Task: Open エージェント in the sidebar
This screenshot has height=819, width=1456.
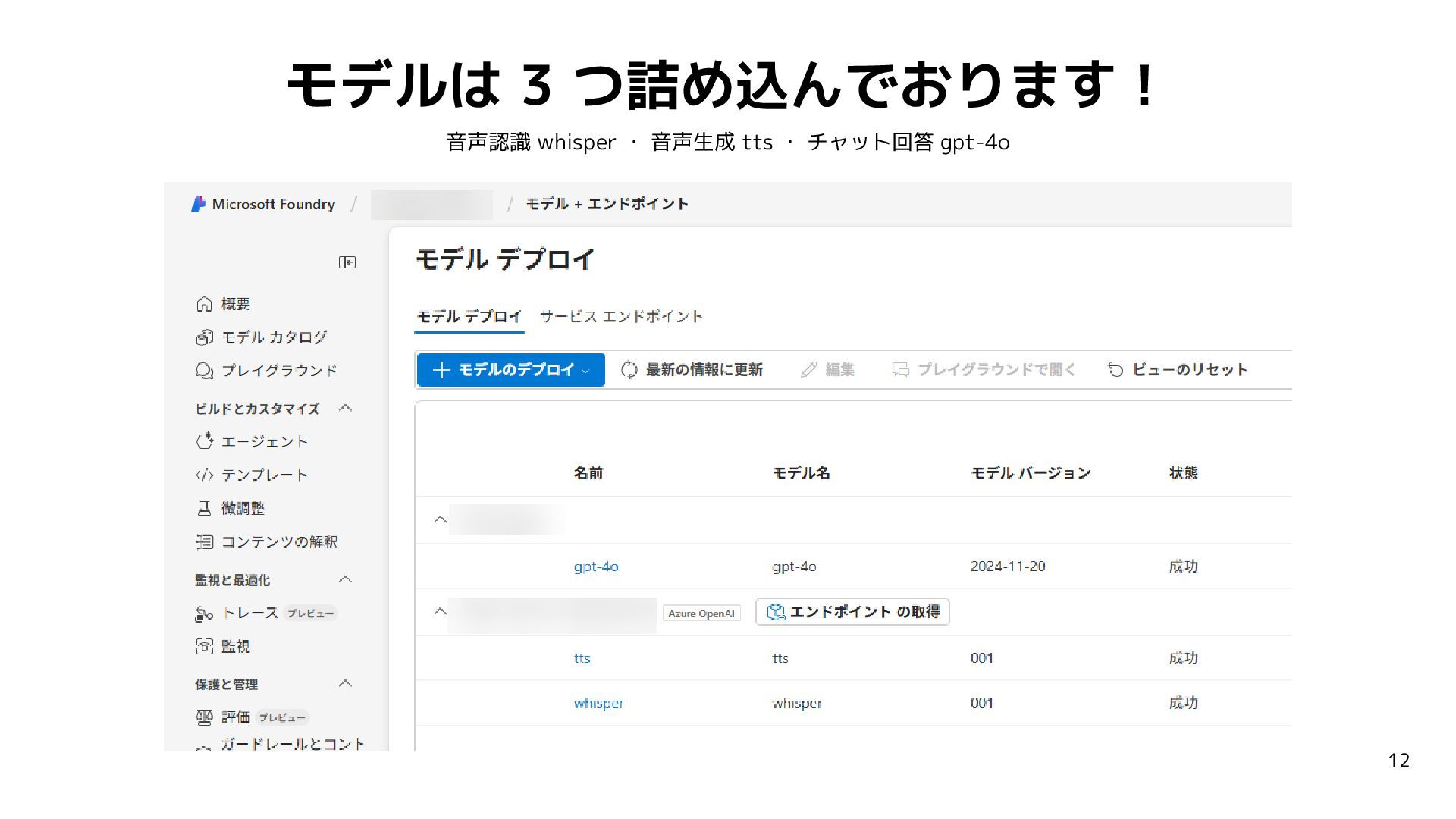Action: pyautogui.click(x=264, y=441)
